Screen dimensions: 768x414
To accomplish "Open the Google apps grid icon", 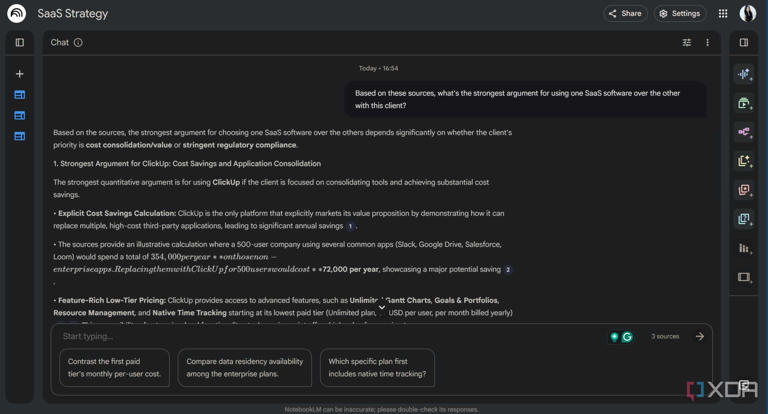I will (x=723, y=14).
